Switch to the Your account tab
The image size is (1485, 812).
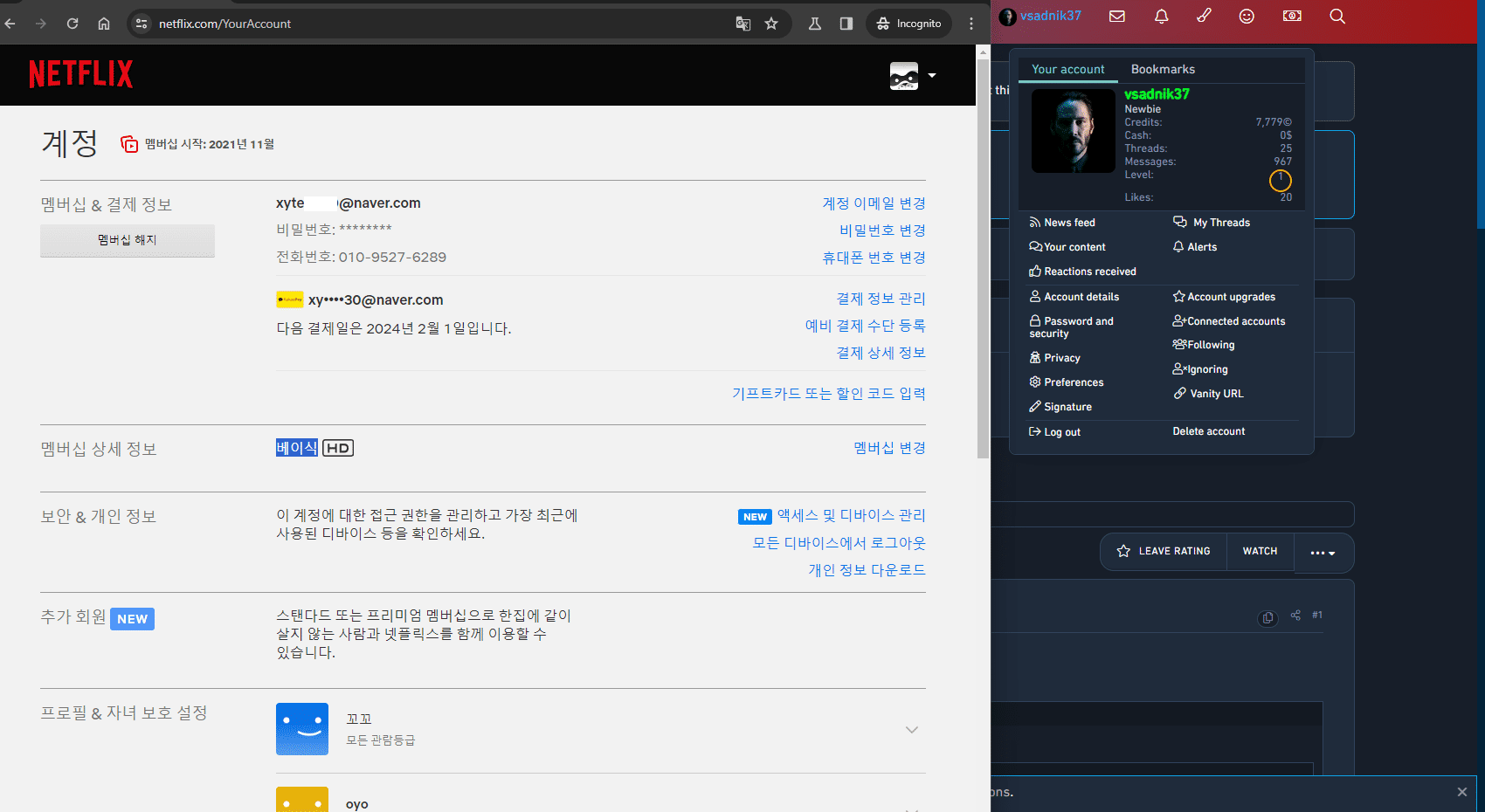click(1067, 69)
